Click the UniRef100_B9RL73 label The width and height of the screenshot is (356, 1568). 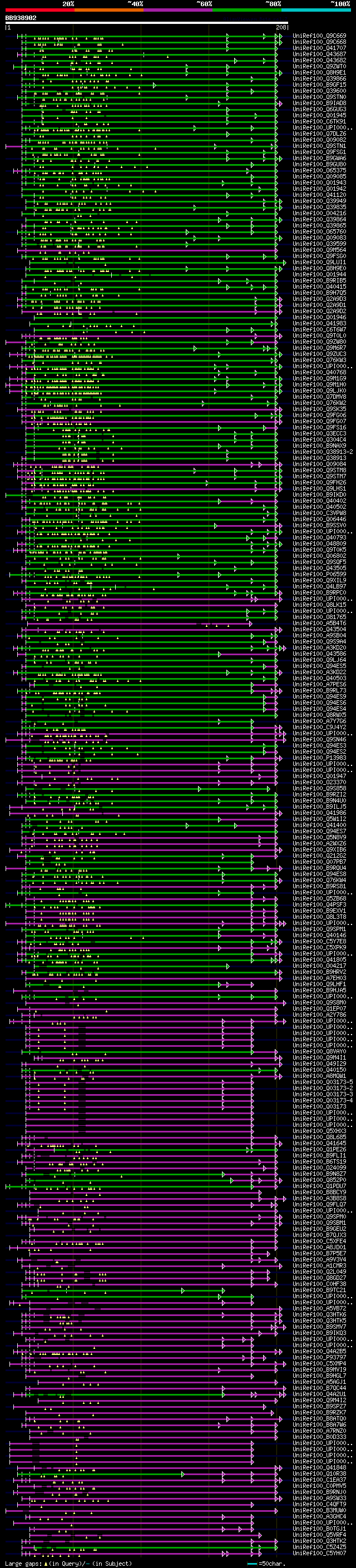pos(319,690)
